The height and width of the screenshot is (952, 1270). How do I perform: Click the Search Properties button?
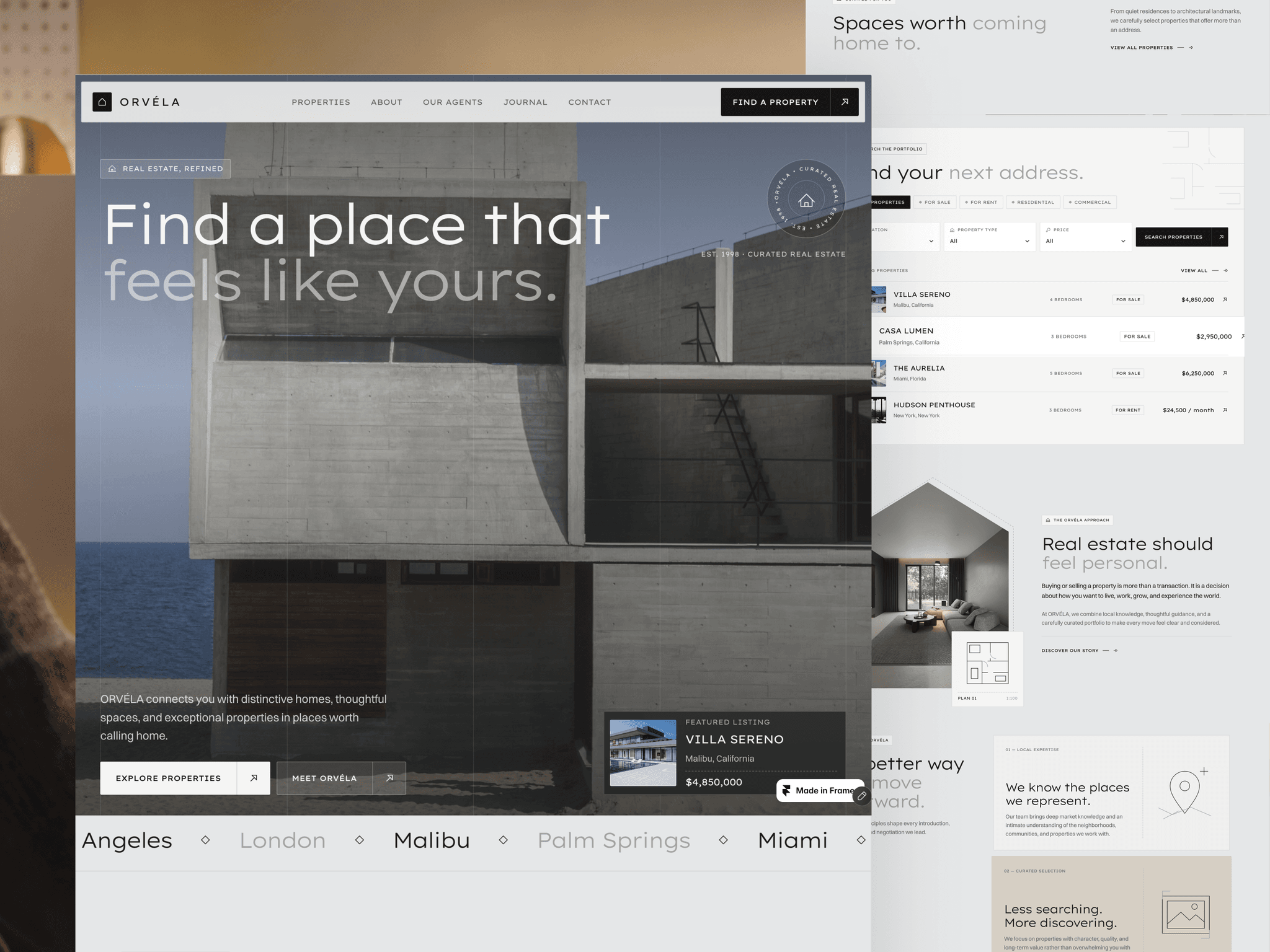pos(1181,237)
